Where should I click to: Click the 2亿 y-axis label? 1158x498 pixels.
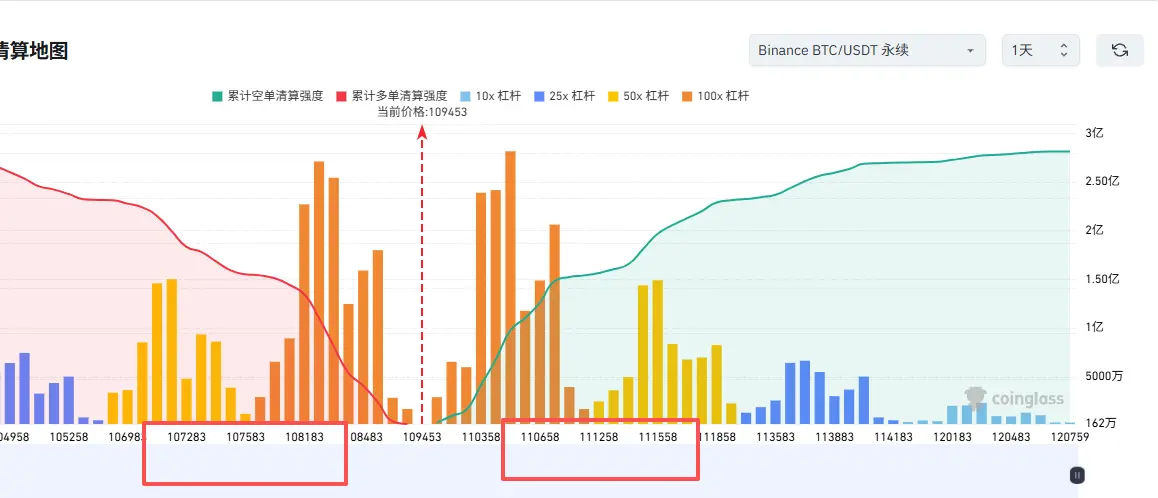click(x=1093, y=231)
